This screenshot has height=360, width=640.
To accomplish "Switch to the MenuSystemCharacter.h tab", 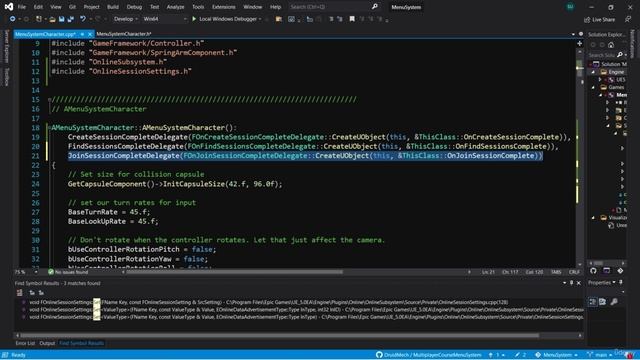I will pyautogui.click(x=124, y=34).
